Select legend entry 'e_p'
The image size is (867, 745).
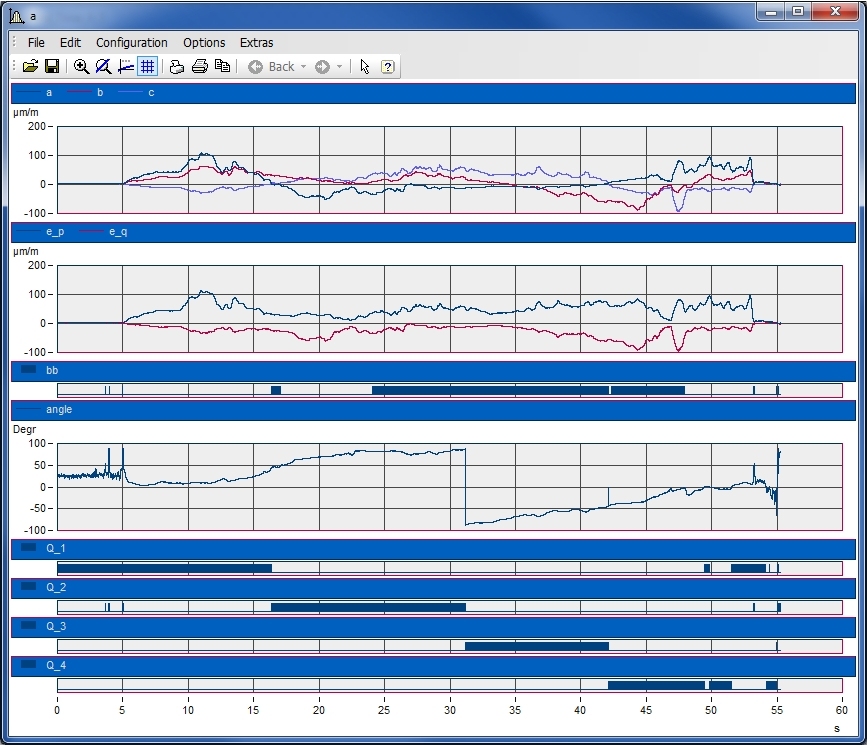pos(55,232)
